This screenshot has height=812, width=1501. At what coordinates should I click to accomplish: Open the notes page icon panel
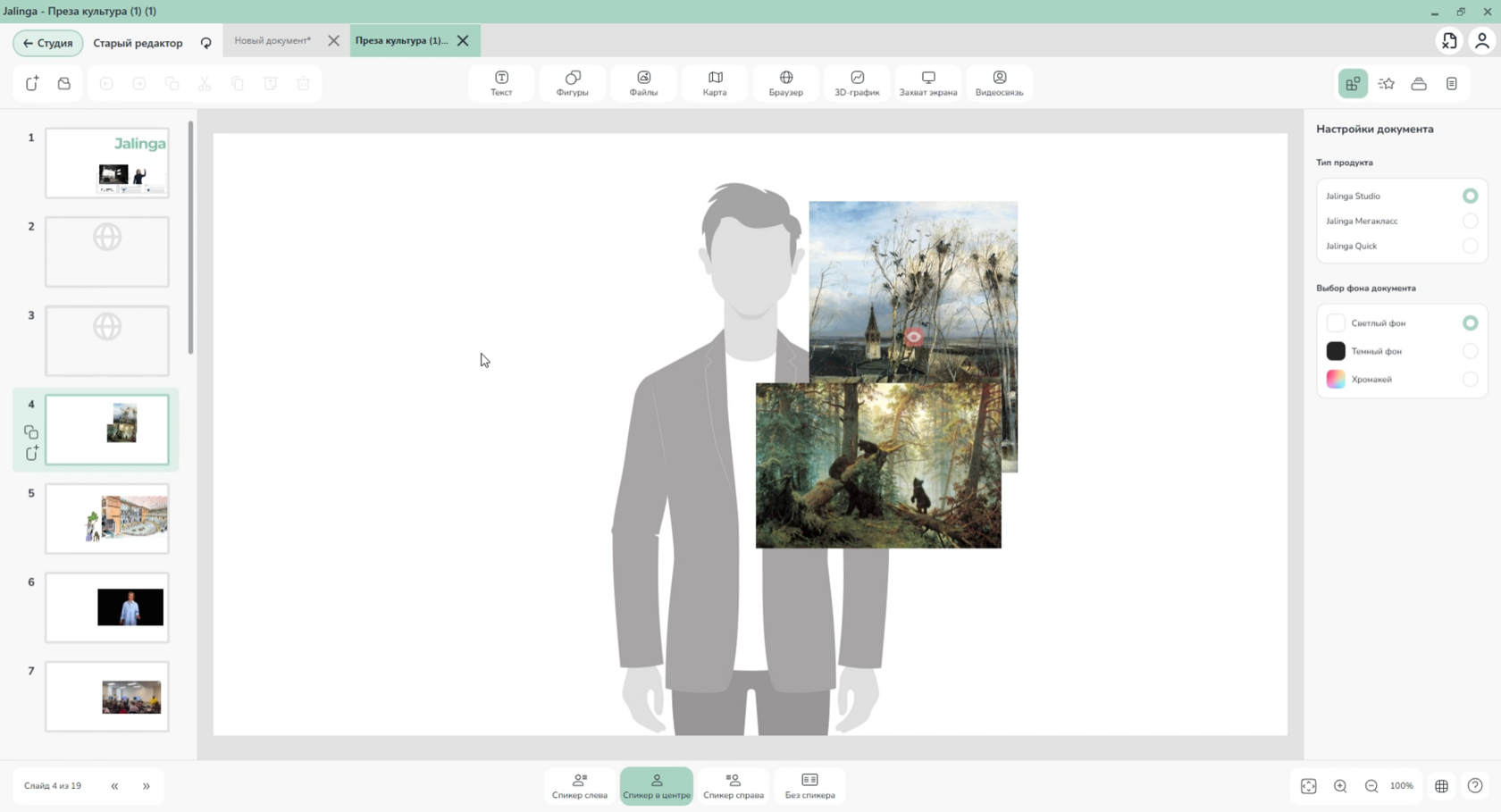point(1452,83)
